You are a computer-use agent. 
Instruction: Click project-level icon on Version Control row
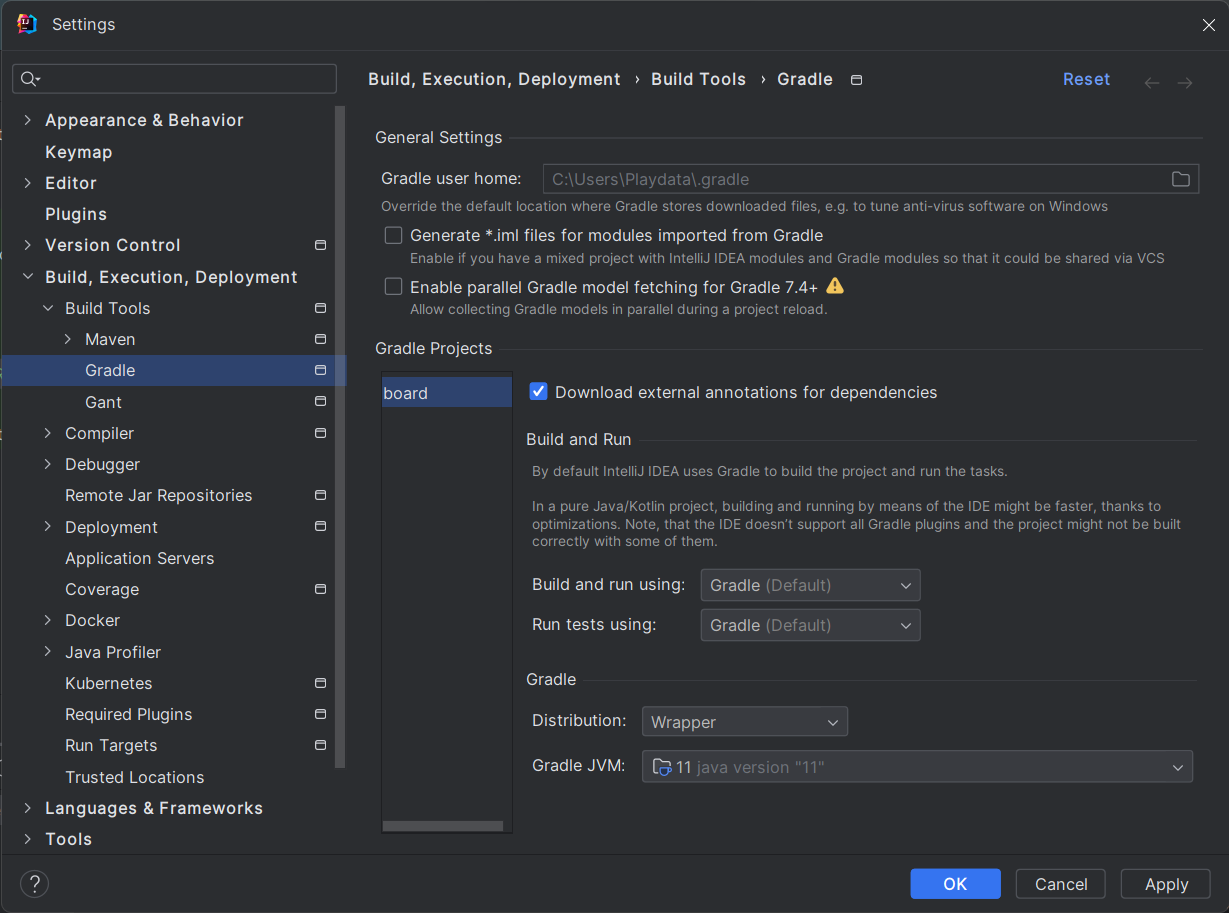click(x=320, y=245)
